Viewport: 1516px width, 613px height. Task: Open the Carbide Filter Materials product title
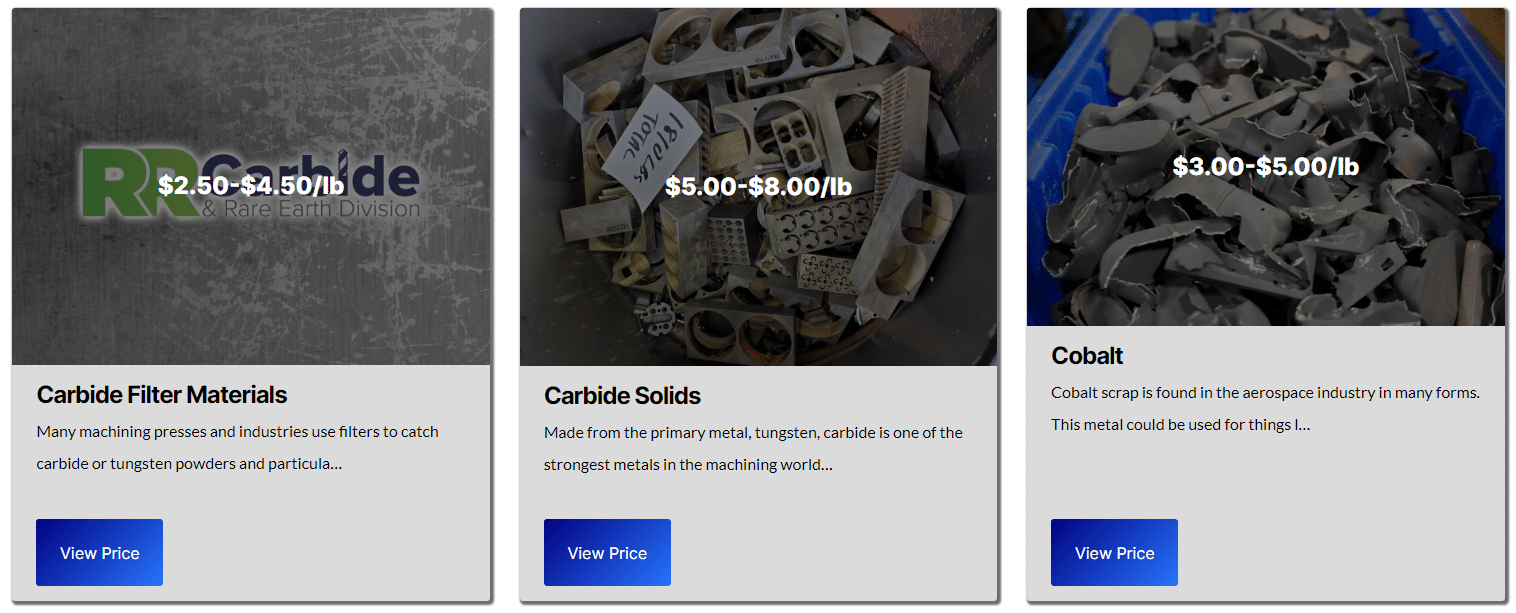(x=161, y=395)
